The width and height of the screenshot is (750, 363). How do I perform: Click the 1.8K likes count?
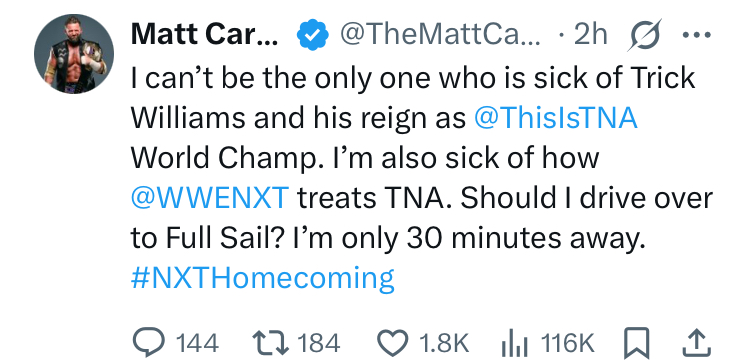click(443, 343)
